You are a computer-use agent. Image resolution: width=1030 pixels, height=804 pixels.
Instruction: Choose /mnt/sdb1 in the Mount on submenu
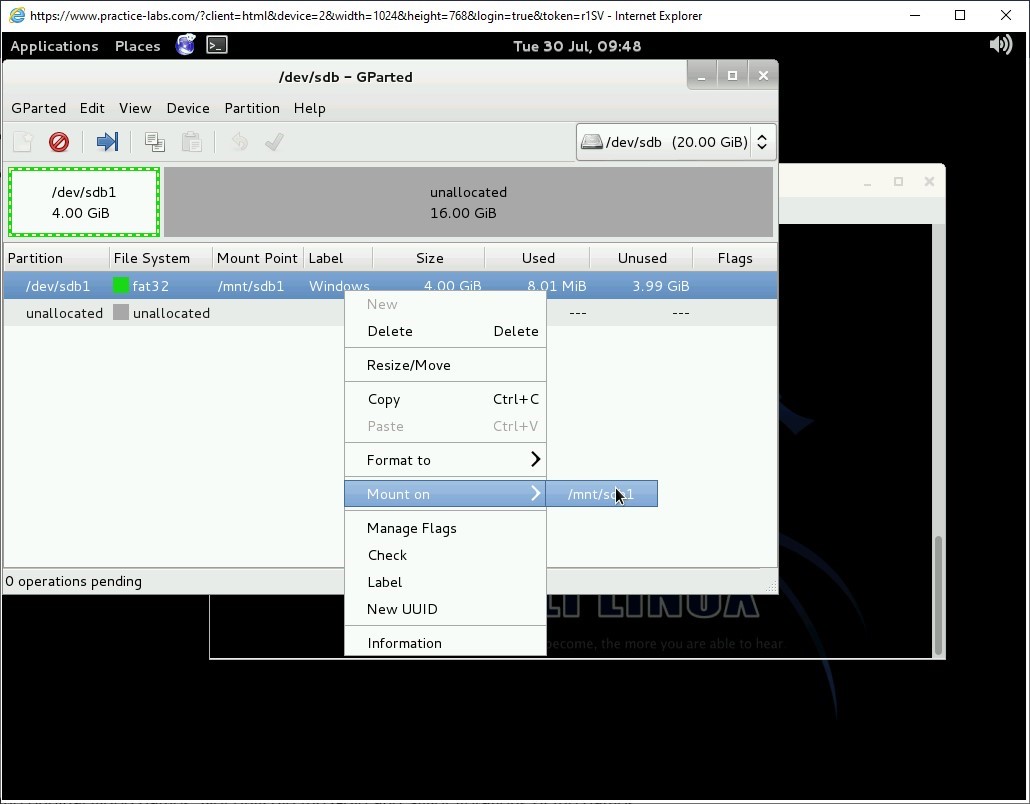click(601, 494)
